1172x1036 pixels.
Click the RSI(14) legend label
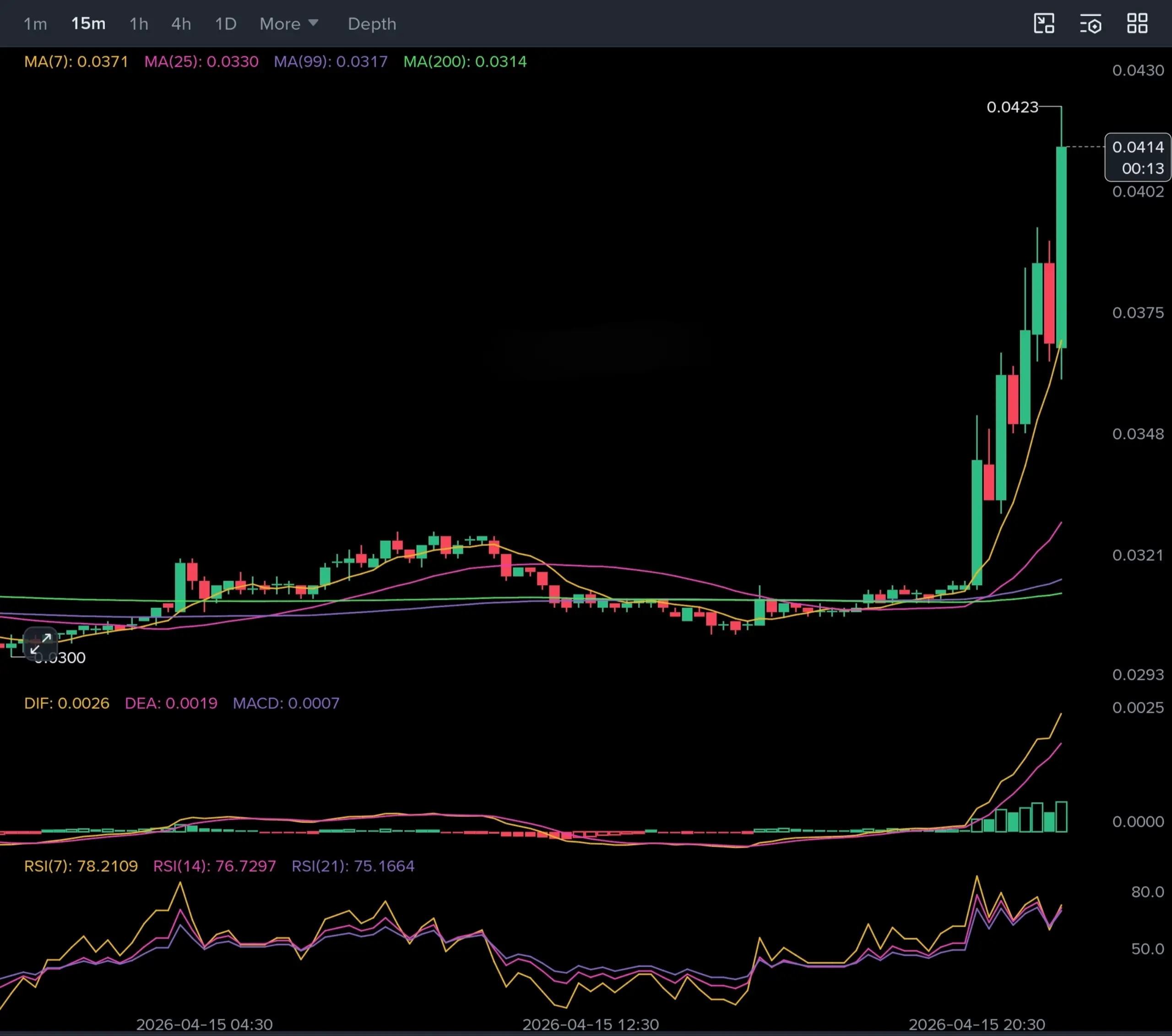click(214, 866)
